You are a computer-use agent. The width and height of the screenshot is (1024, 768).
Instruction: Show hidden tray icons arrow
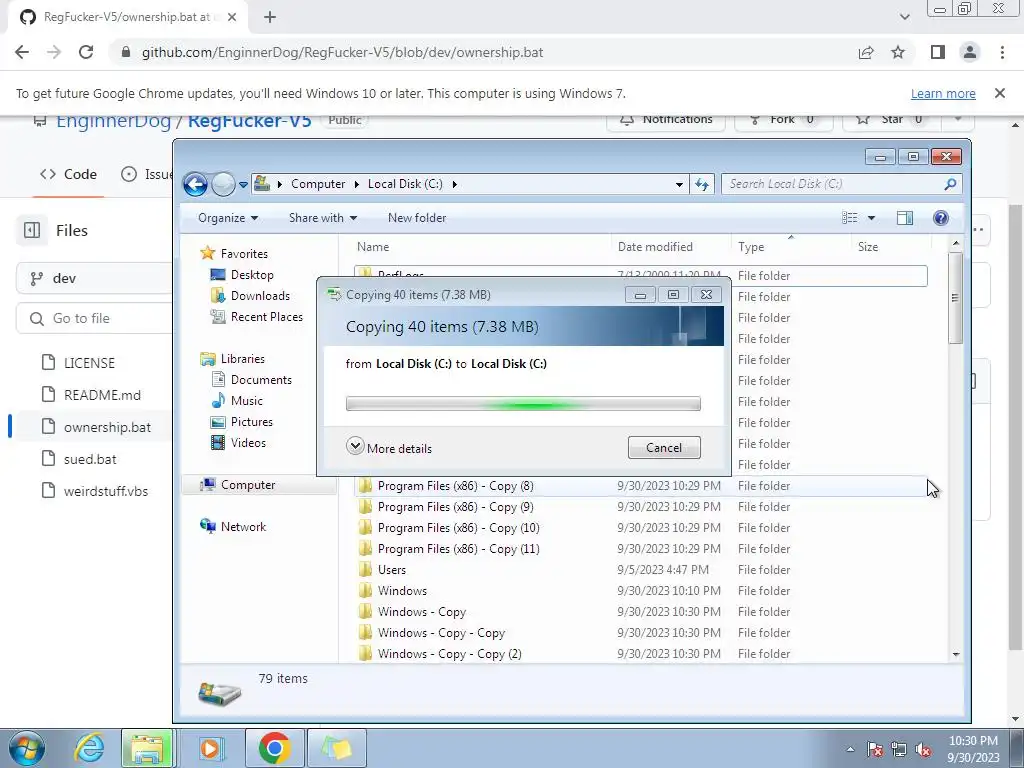tap(850, 749)
